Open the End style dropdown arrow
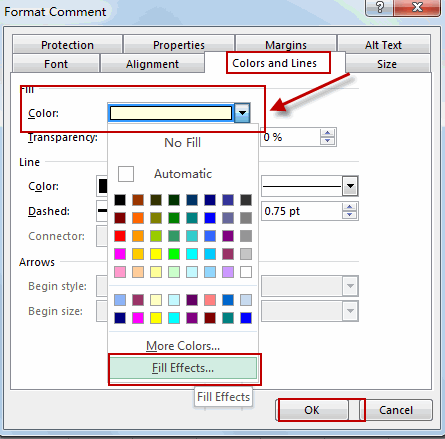This screenshot has width=445, height=439. point(350,286)
